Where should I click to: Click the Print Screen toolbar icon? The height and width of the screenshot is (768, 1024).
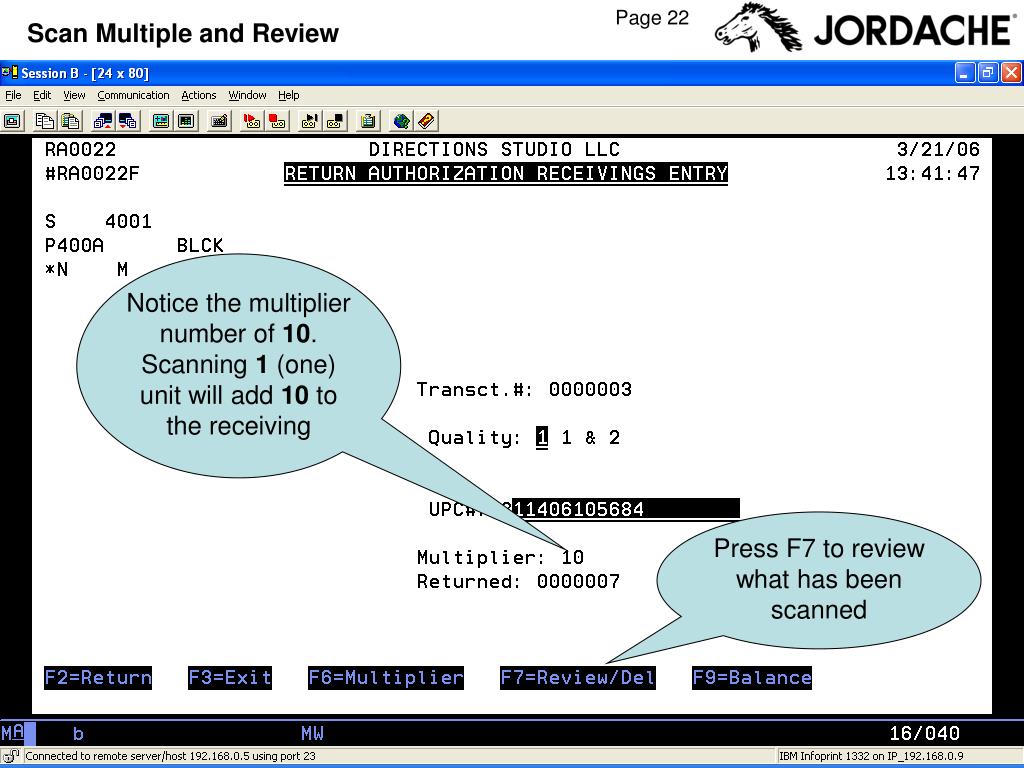coord(12,121)
